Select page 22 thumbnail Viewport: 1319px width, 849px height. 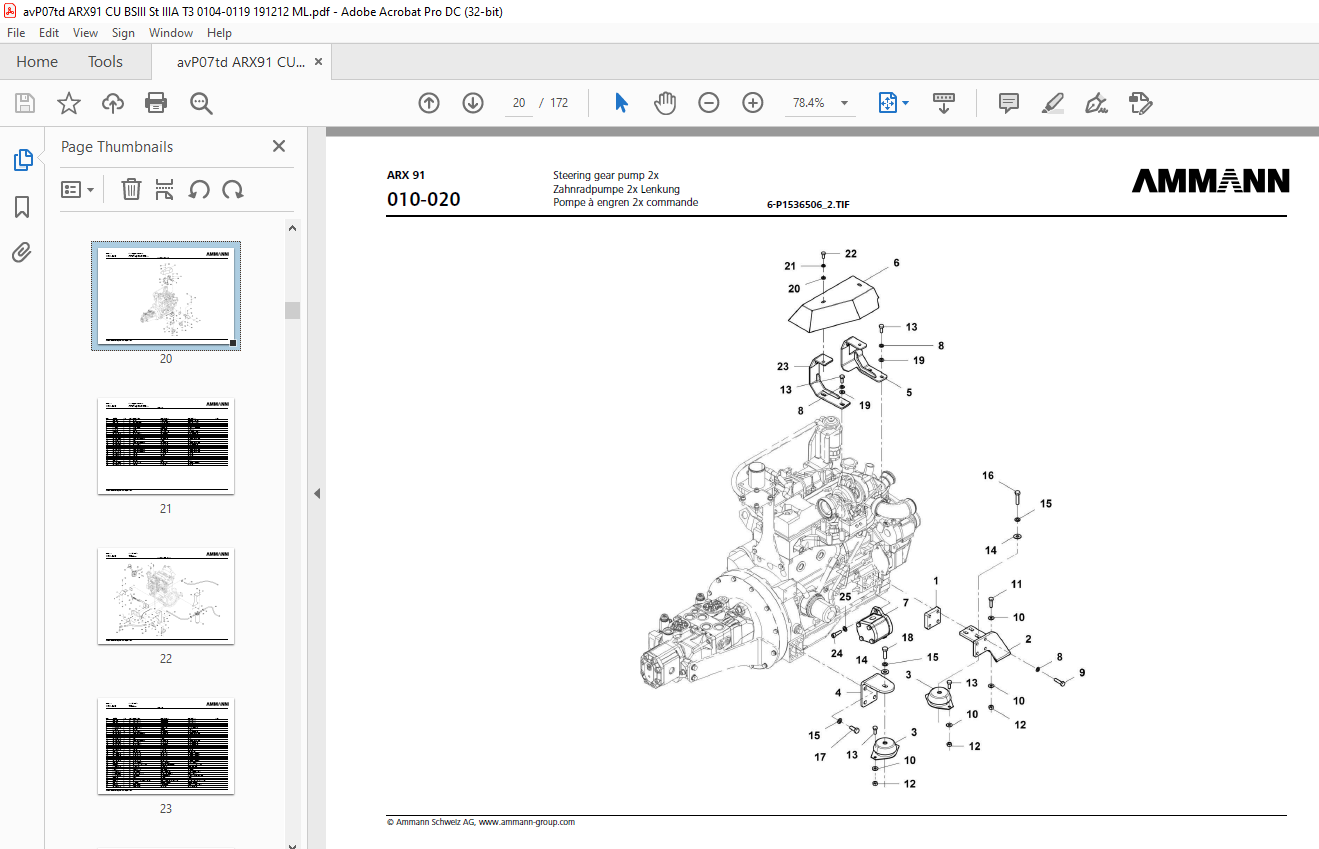point(165,596)
